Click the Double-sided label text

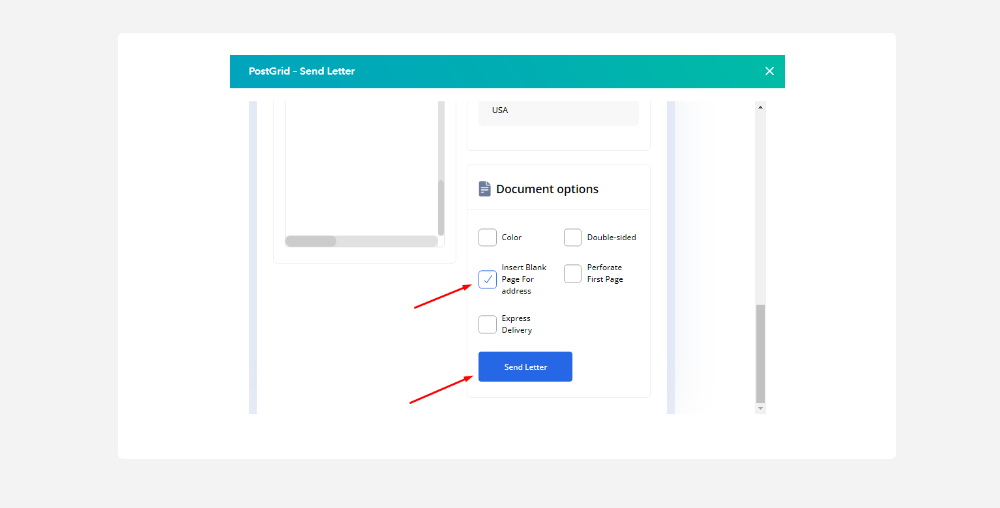coord(611,238)
